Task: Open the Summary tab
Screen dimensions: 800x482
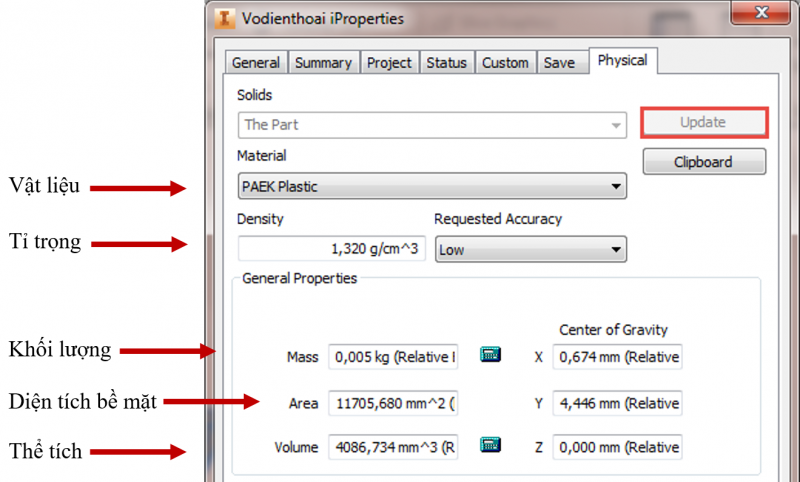Action: [323, 62]
